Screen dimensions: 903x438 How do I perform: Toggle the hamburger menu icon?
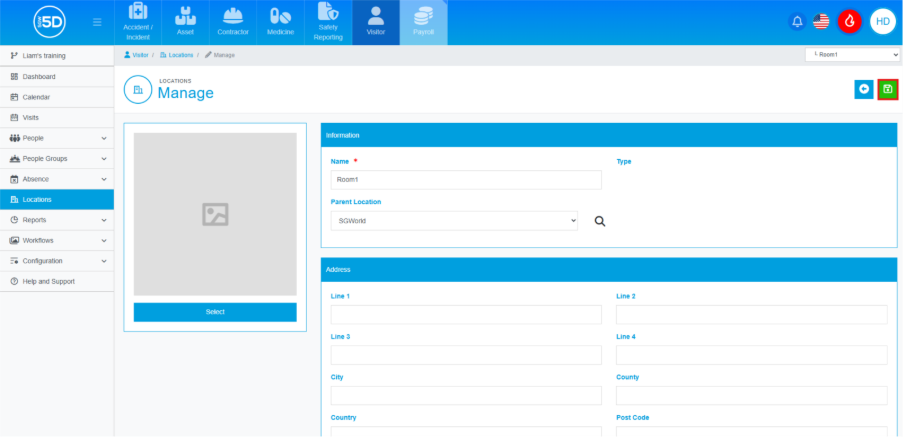coord(96,22)
